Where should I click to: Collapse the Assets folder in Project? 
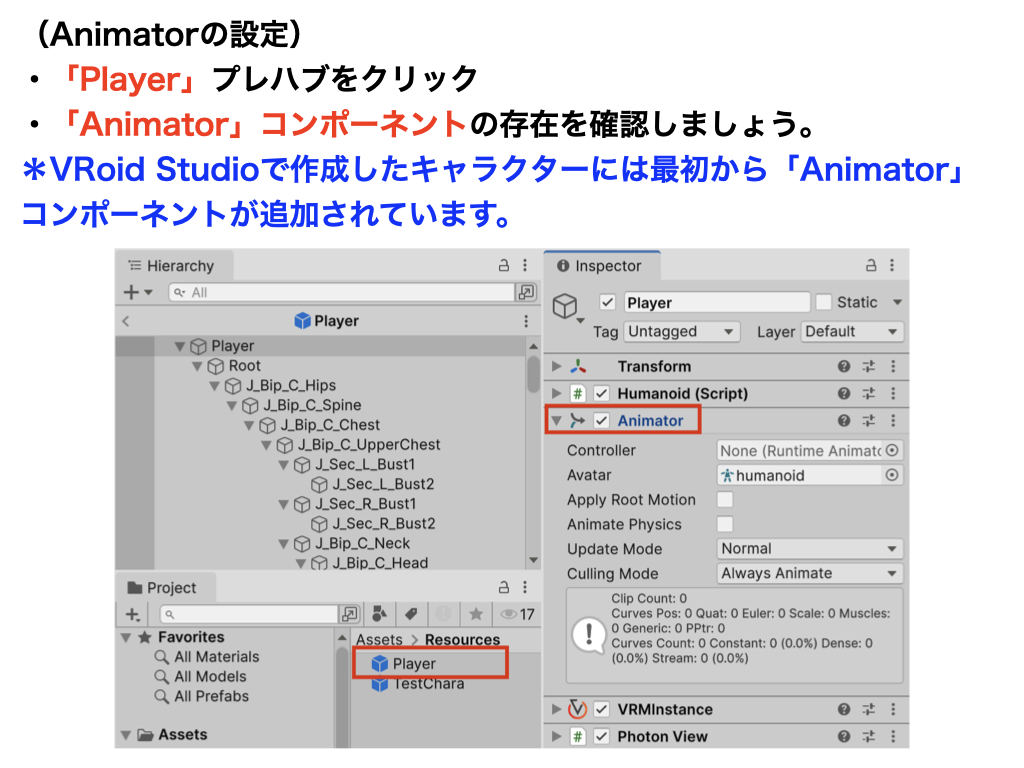(126, 735)
